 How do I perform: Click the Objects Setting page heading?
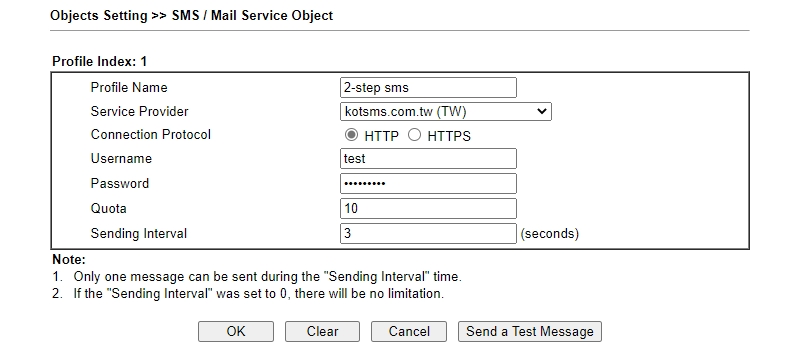pyautogui.click(x=191, y=15)
